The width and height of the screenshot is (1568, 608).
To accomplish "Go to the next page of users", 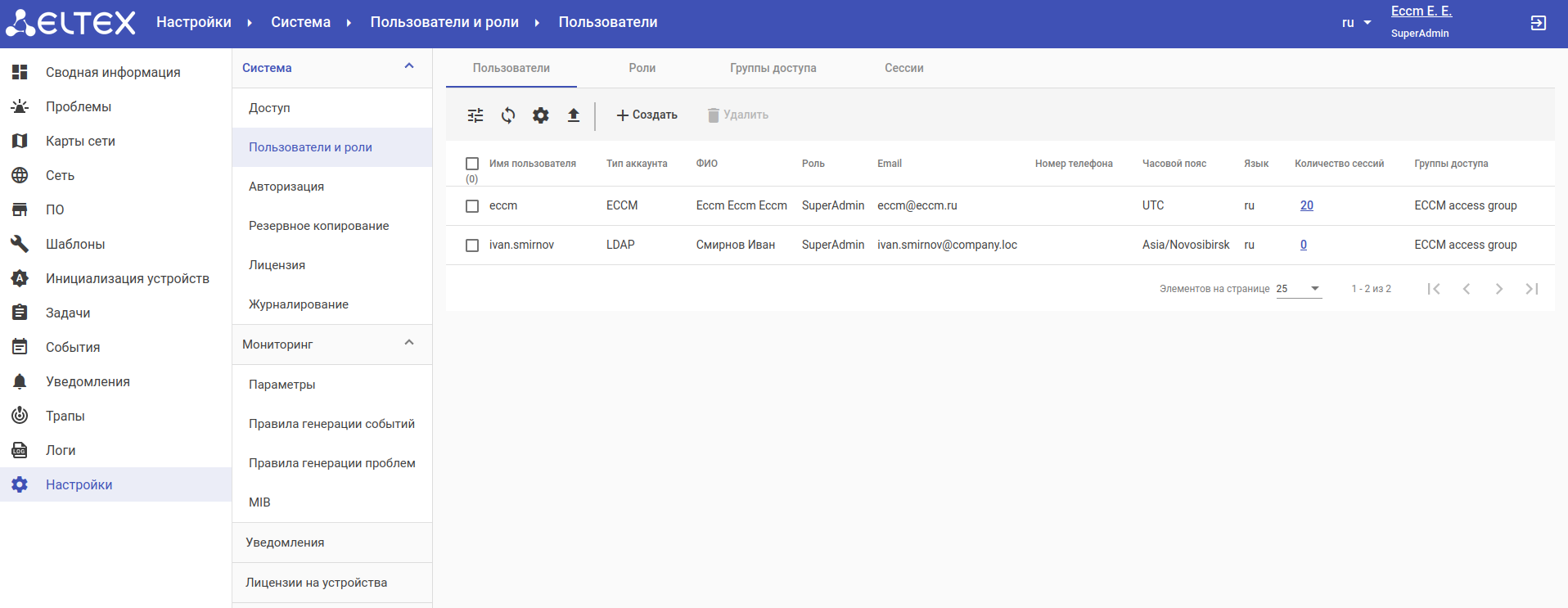I will [1498, 289].
